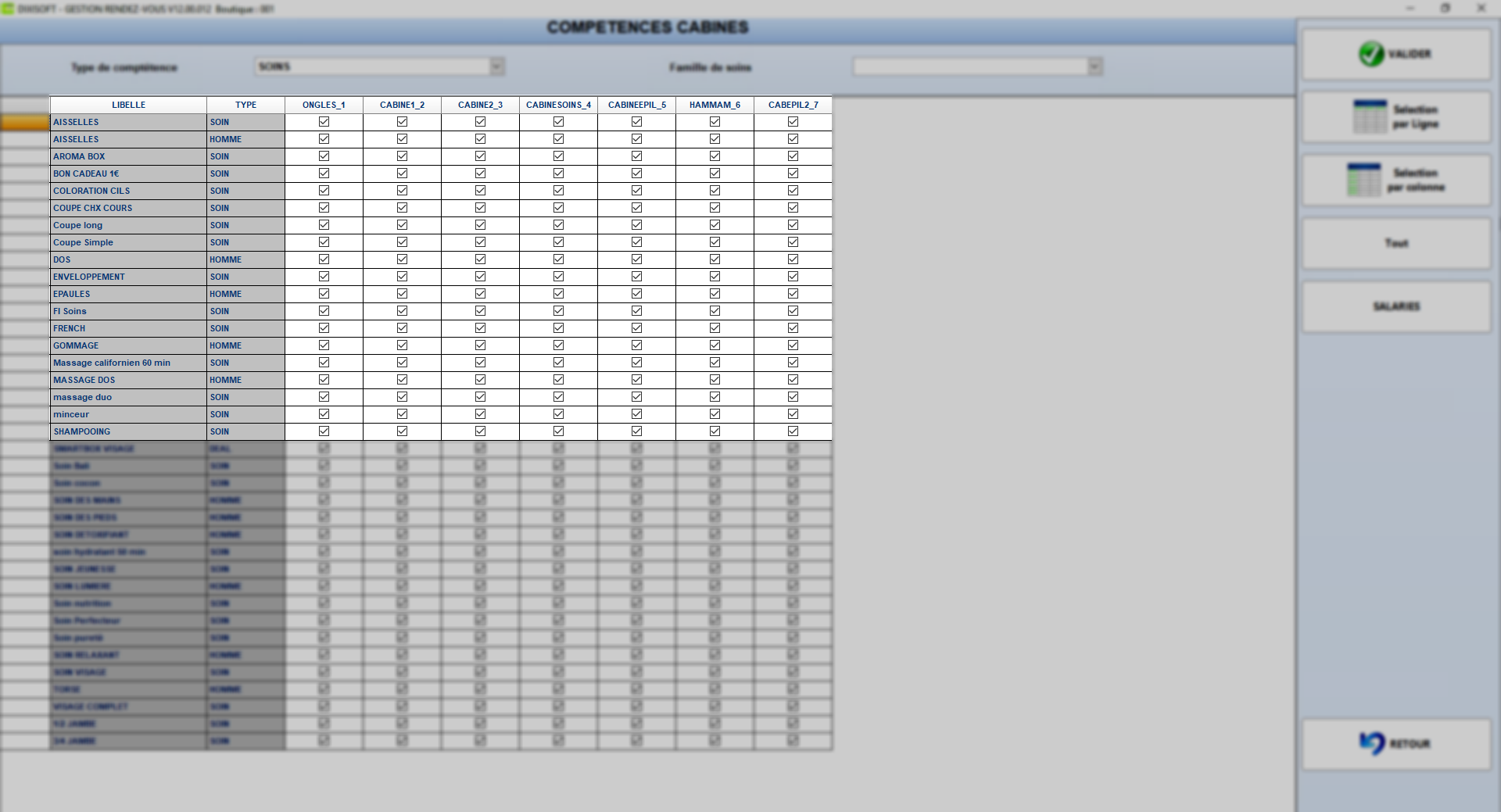Click the LIBELLE column header
The width and height of the screenshot is (1501, 812).
coord(128,105)
